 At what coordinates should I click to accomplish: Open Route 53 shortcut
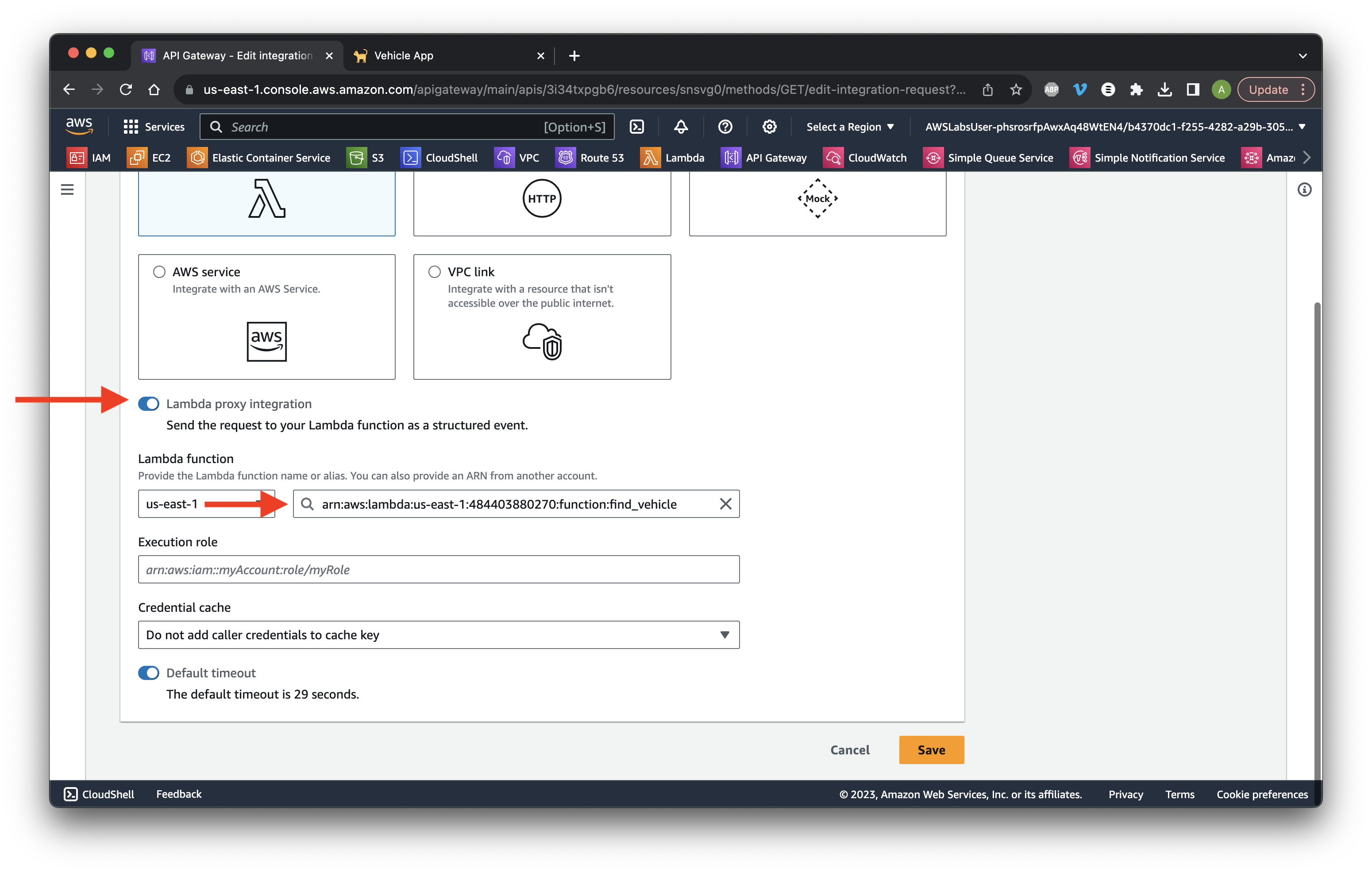(x=590, y=158)
